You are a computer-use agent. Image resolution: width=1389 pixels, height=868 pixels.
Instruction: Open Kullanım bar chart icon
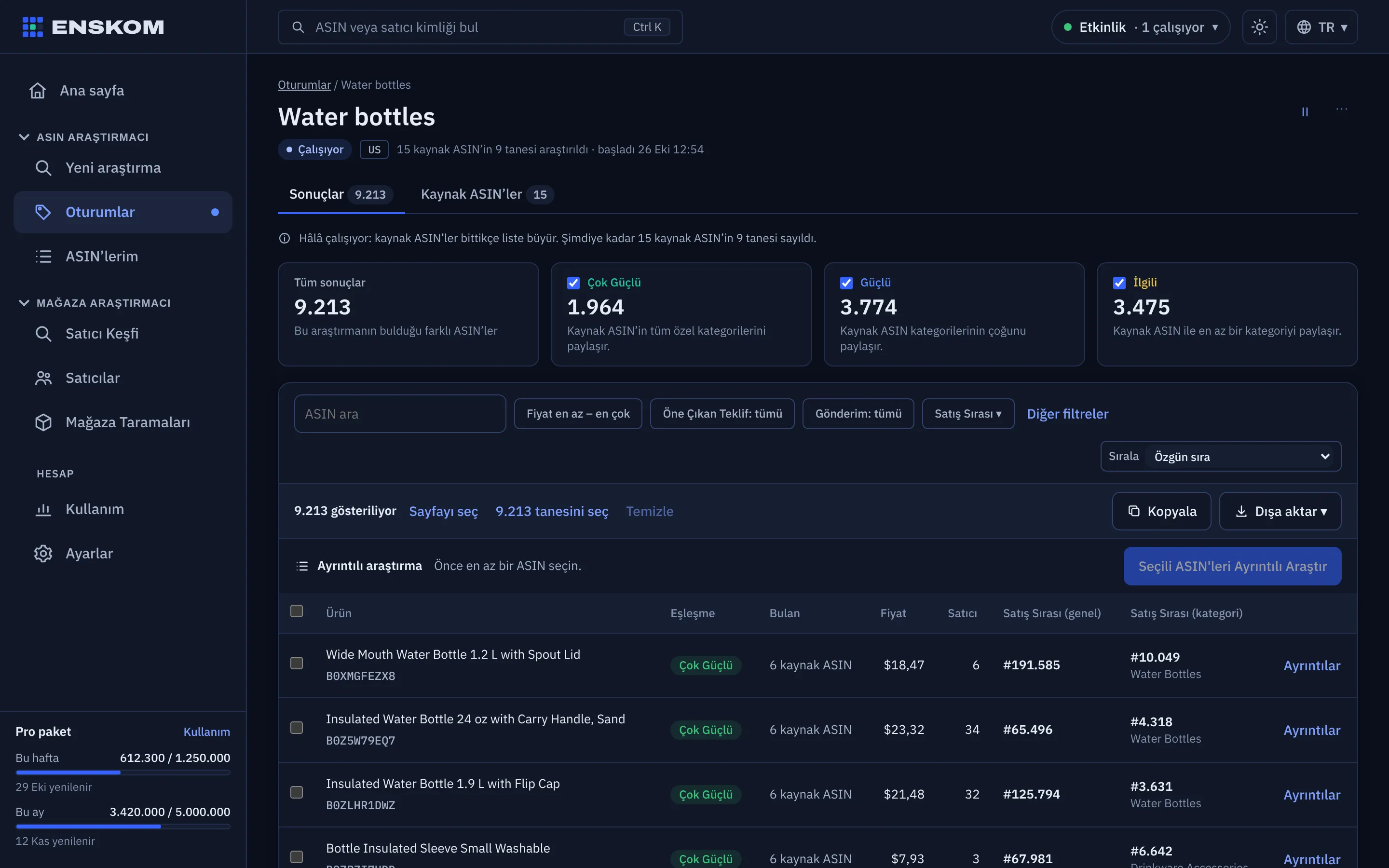click(x=43, y=509)
